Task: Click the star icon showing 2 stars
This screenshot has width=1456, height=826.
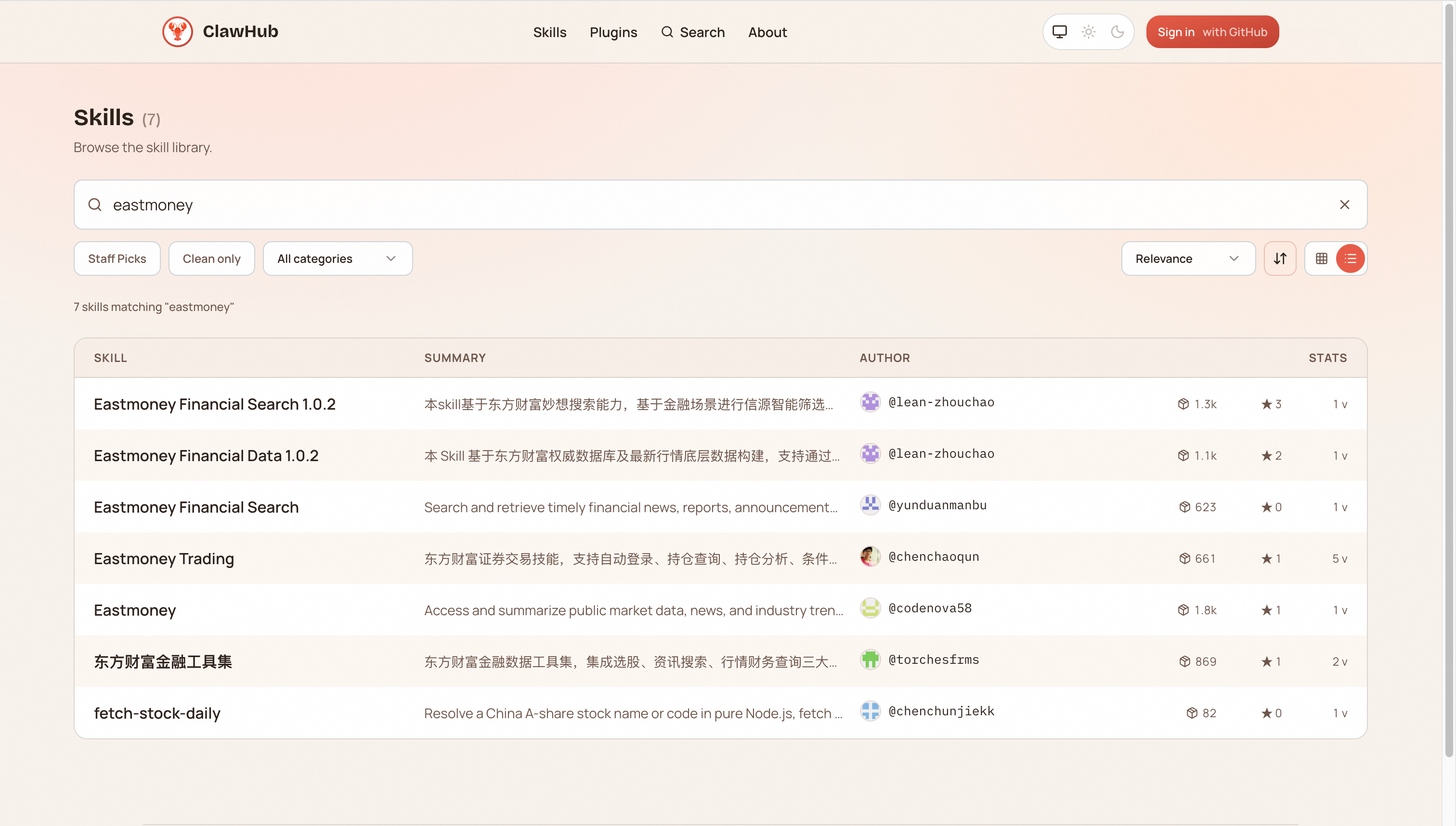Action: coord(1266,456)
